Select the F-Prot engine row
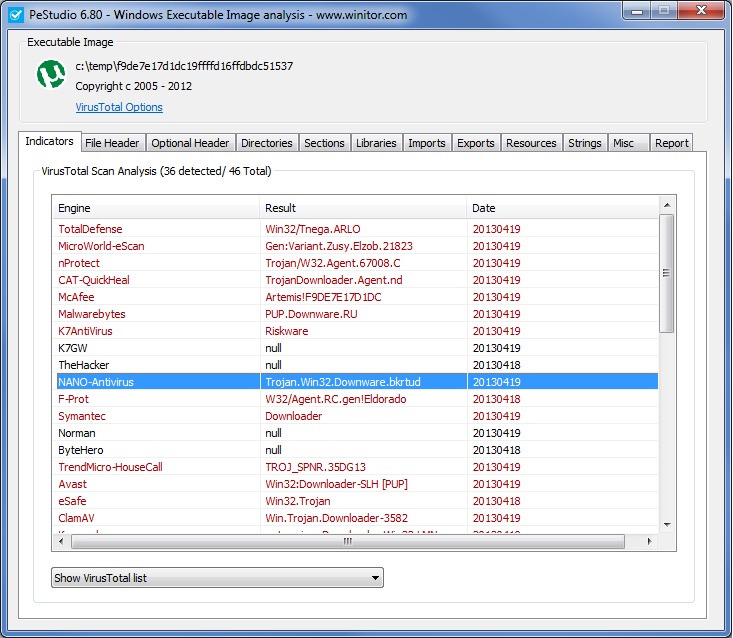Viewport: 733px width, 638px height. click(x=355, y=399)
